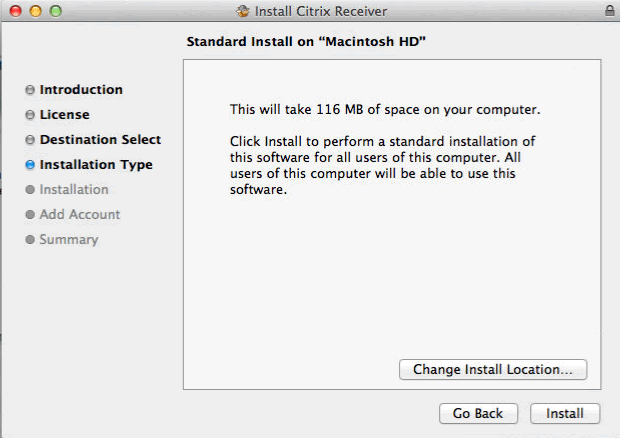Click the 'Standard Install on Macintosh HD' heading
Viewport: 620px width, 438px height.
click(306, 42)
